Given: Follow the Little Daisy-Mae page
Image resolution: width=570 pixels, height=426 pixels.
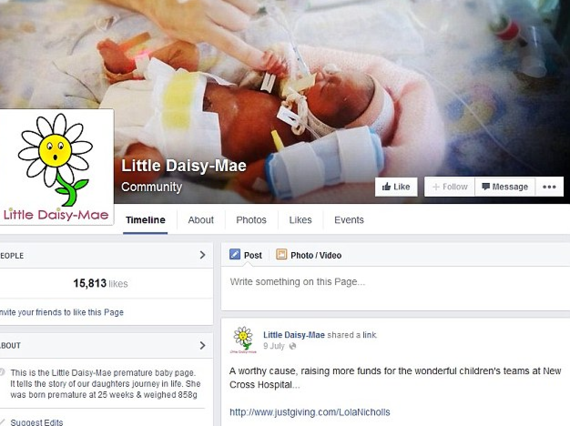Looking at the screenshot, I should point(450,187).
